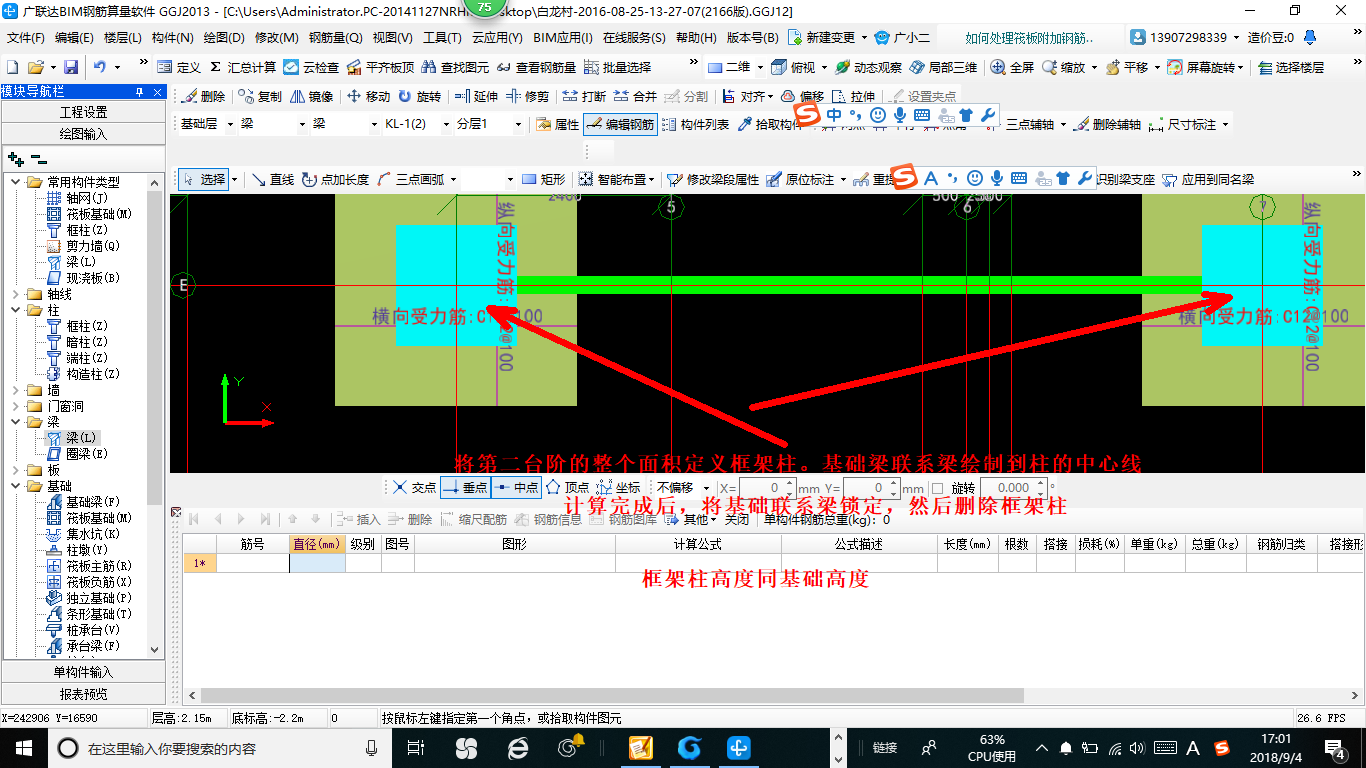Toggle the 属性 properties panel
Viewport: 1366px width, 768px height.
(558, 125)
